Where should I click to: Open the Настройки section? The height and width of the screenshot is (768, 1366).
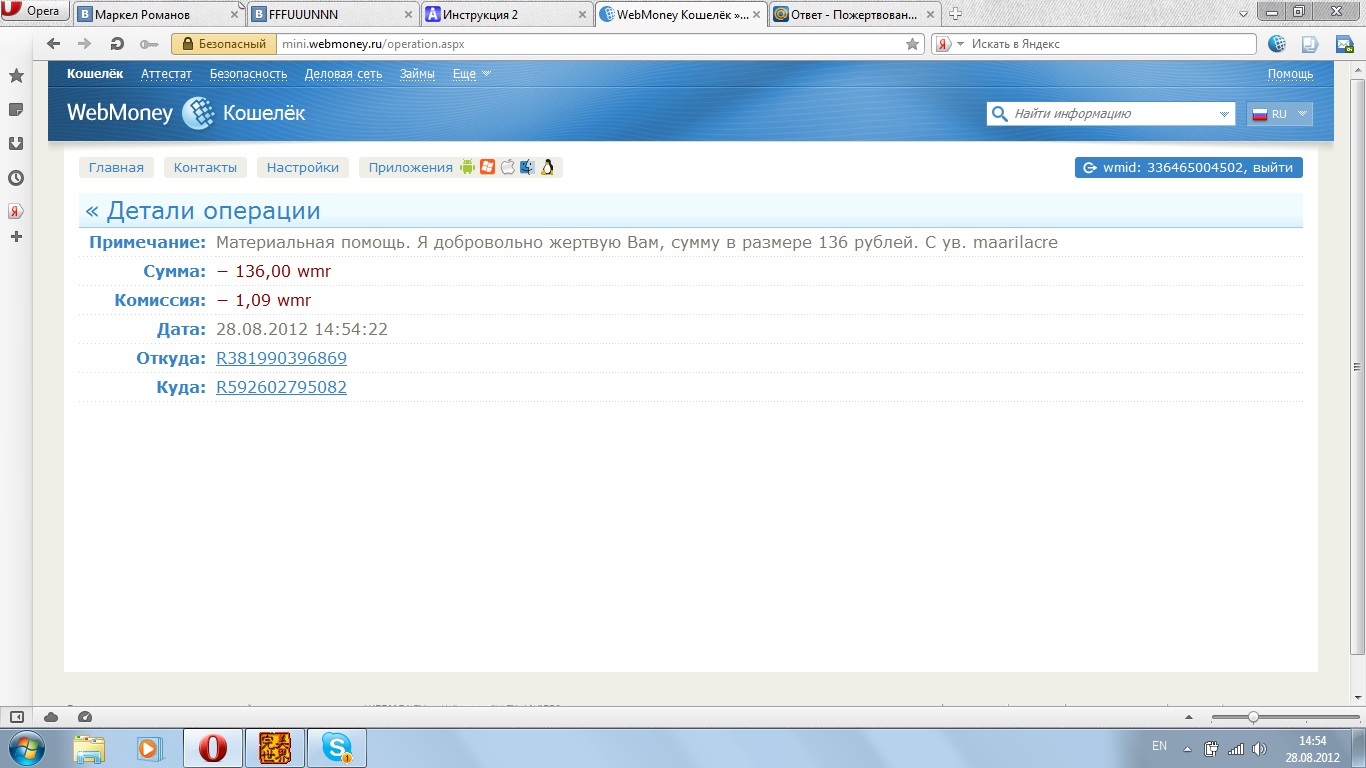pos(303,167)
